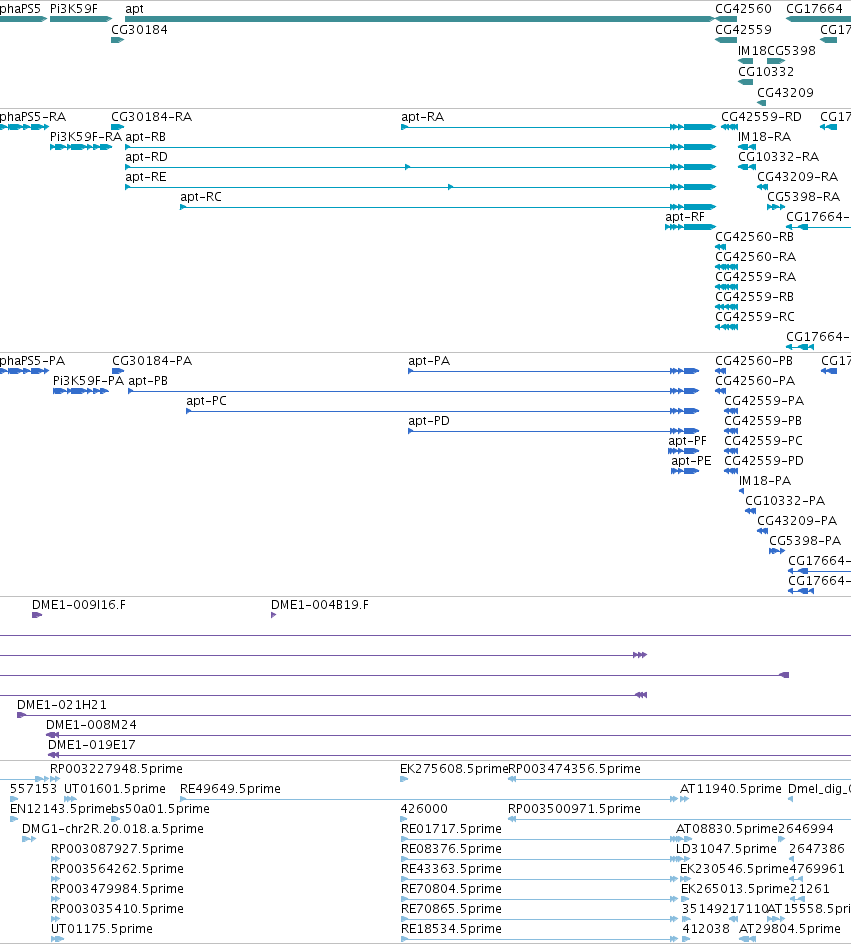Select the RE01717.5prime EST label
Screen dimensions: 851x944
[451, 828]
